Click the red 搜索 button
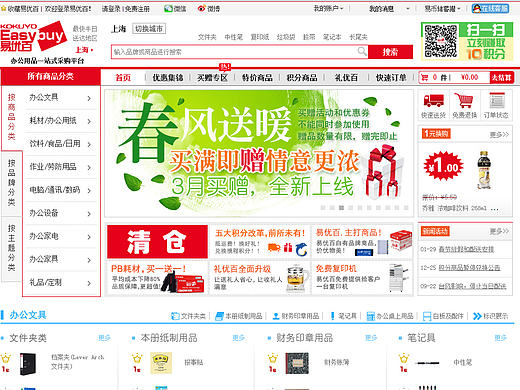 pos(390,52)
